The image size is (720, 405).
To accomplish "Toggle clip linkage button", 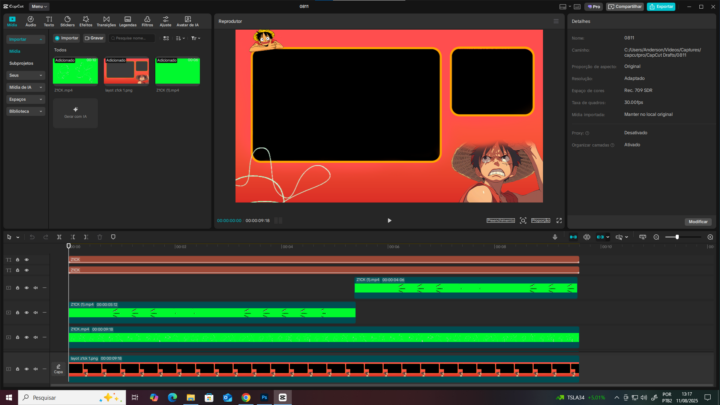I will pos(601,237).
